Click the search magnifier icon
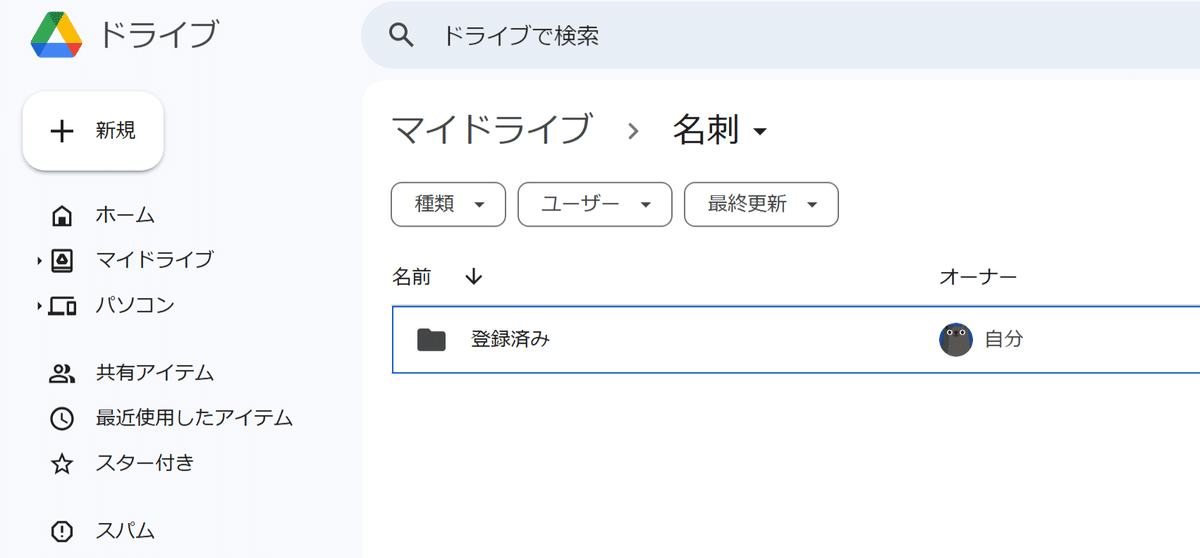 (401, 36)
